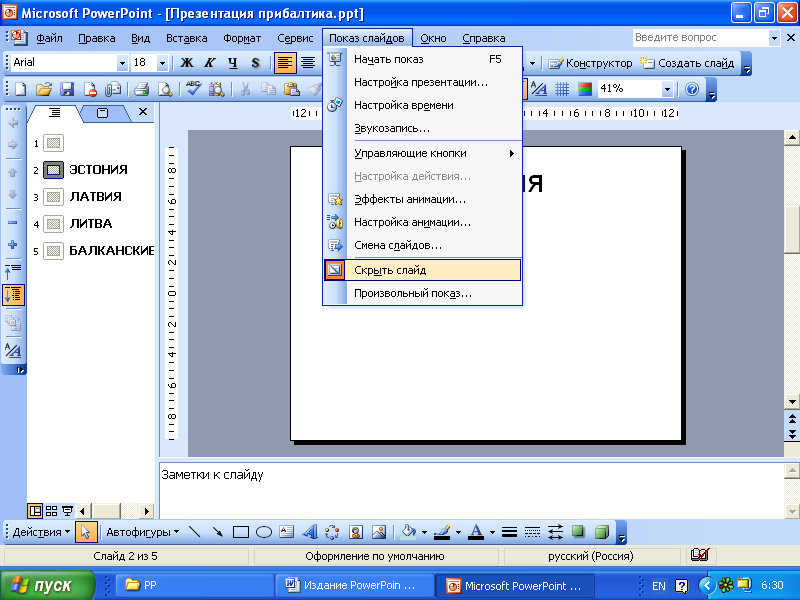Select the Arrow drawing tool
This screenshot has height=600, width=800.
click(x=218, y=532)
